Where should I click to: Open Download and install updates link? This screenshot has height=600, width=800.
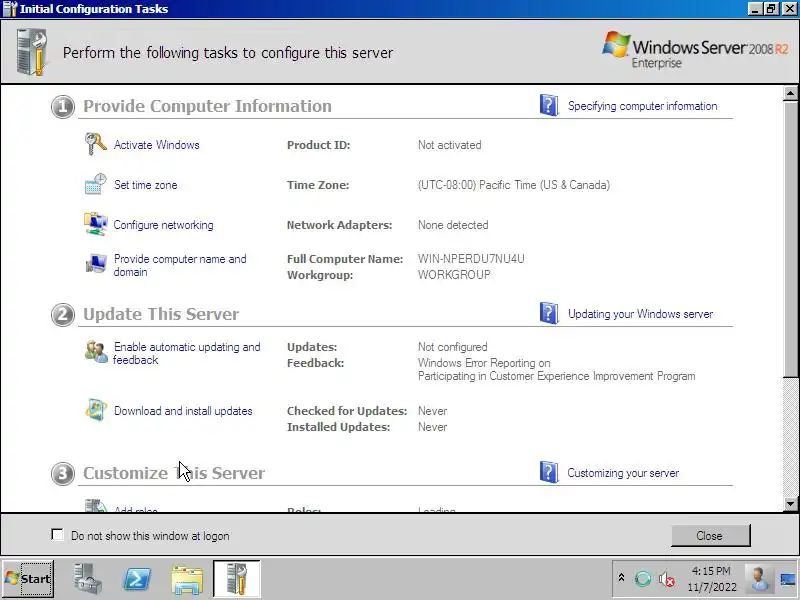(x=183, y=411)
